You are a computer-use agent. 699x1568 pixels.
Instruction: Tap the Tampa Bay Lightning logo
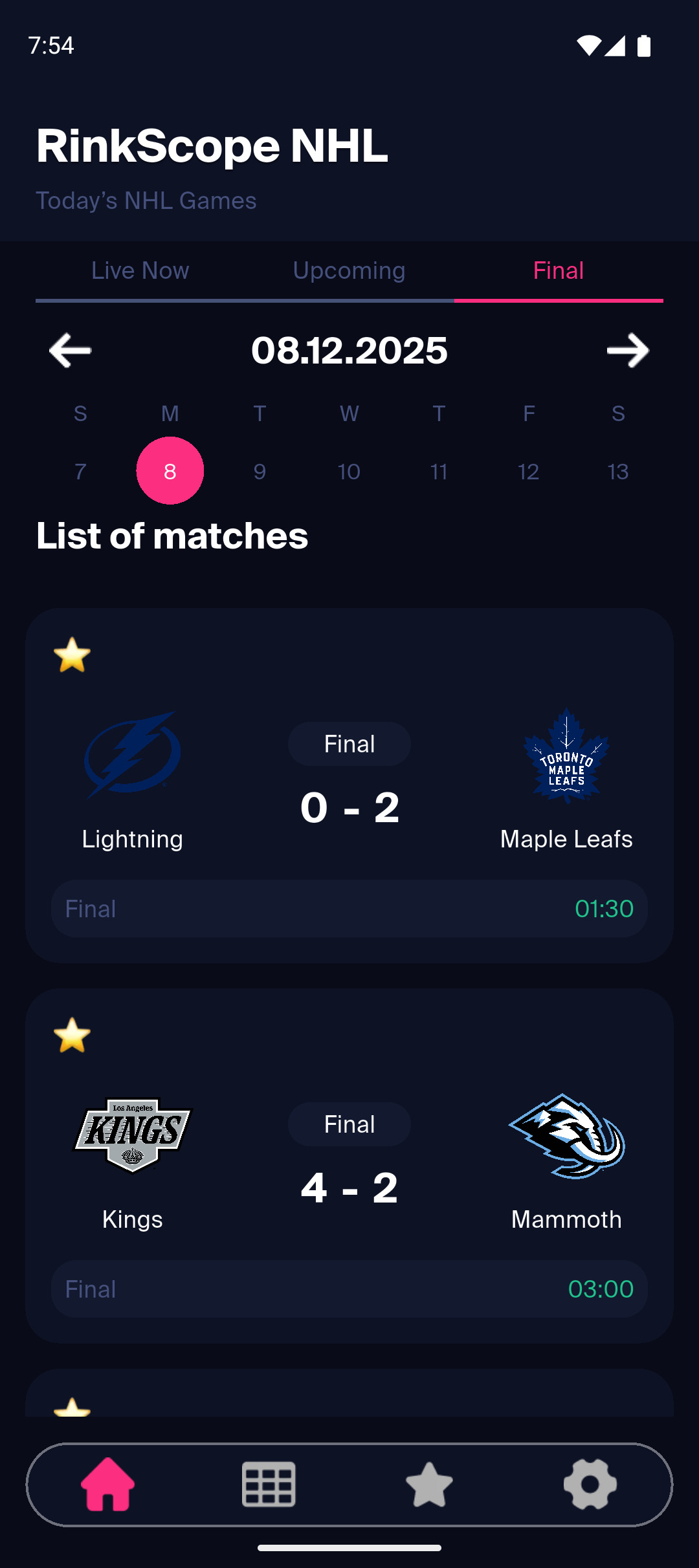coord(133,754)
